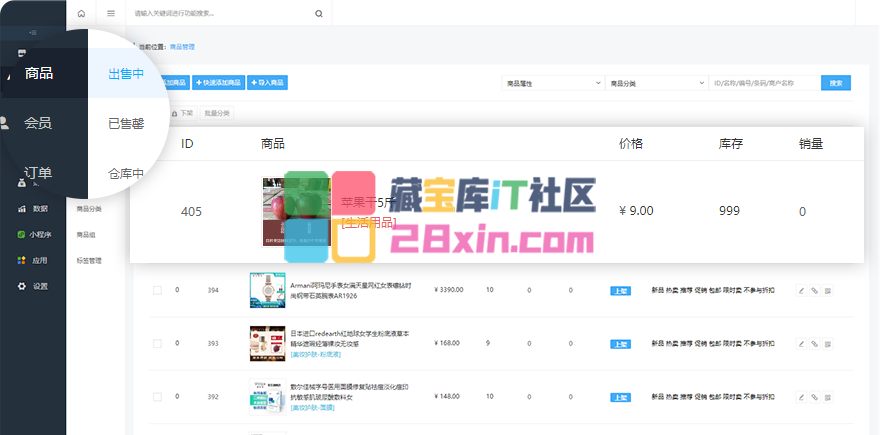Click the blue 搜索 button
880x435 pixels.
(836, 83)
